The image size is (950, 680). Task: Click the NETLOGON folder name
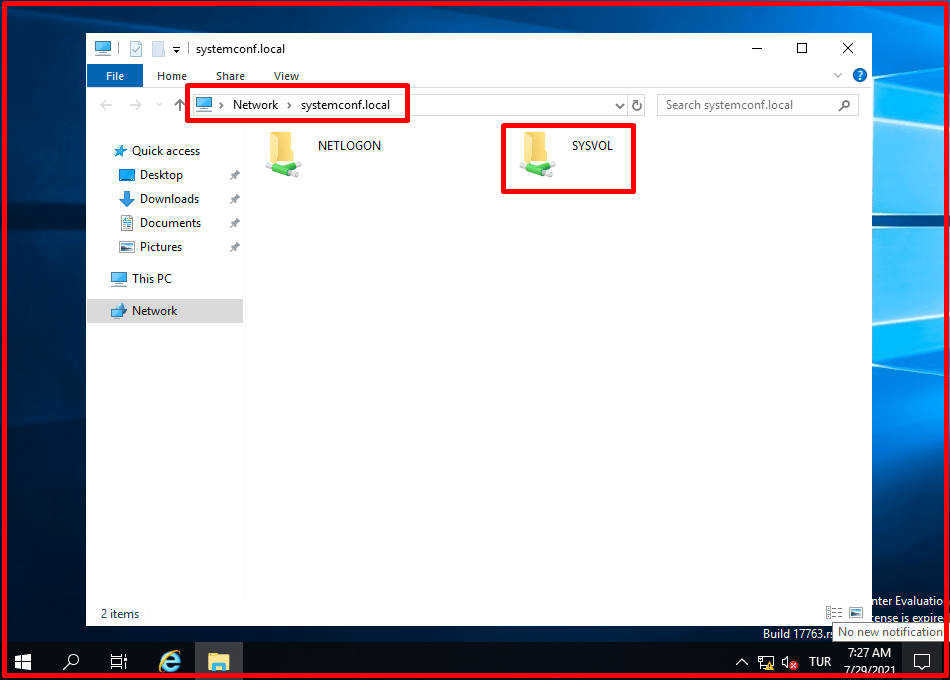point(349,145)
